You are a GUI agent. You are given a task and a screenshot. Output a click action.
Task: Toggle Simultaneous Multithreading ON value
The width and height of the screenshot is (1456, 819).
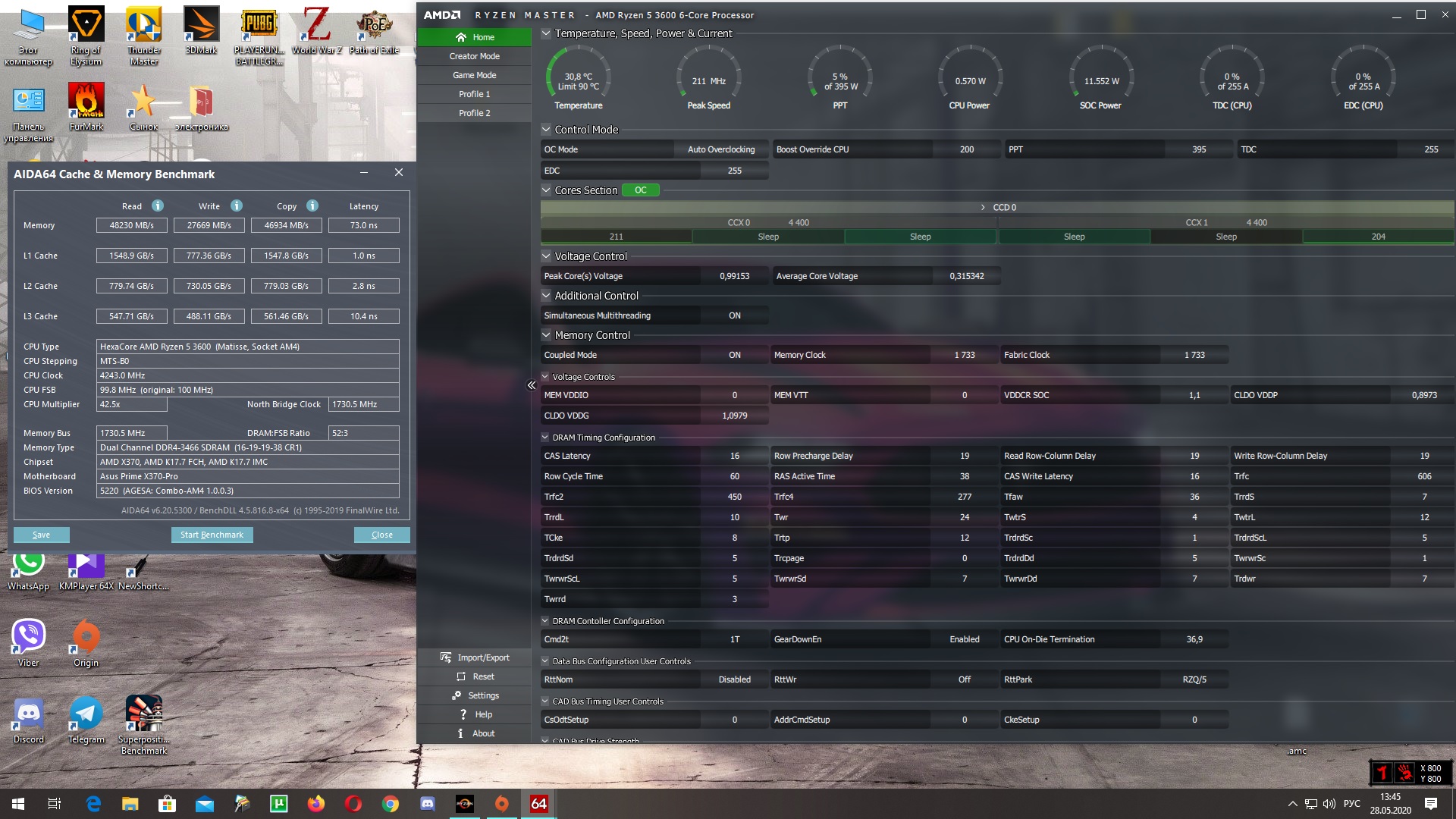click(x=734, y=315)
